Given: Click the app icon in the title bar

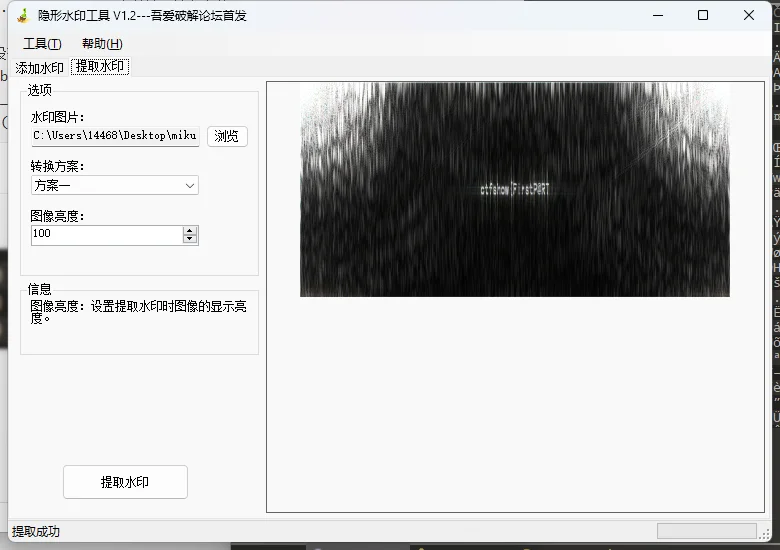Looking at the screenshot, I should 21,15.
